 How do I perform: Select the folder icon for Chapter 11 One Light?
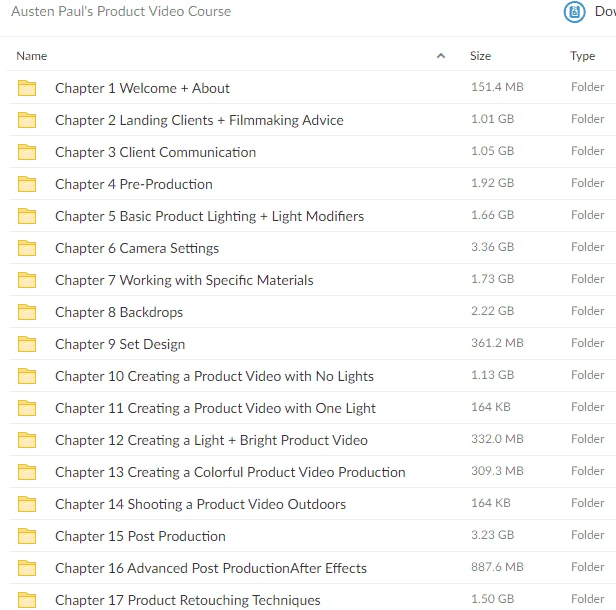click(x=27, y=408)
